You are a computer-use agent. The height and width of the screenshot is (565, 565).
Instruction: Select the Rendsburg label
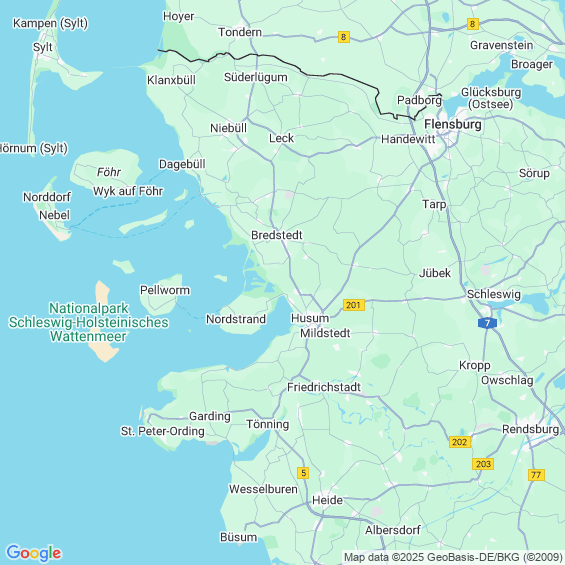(530, 430)
